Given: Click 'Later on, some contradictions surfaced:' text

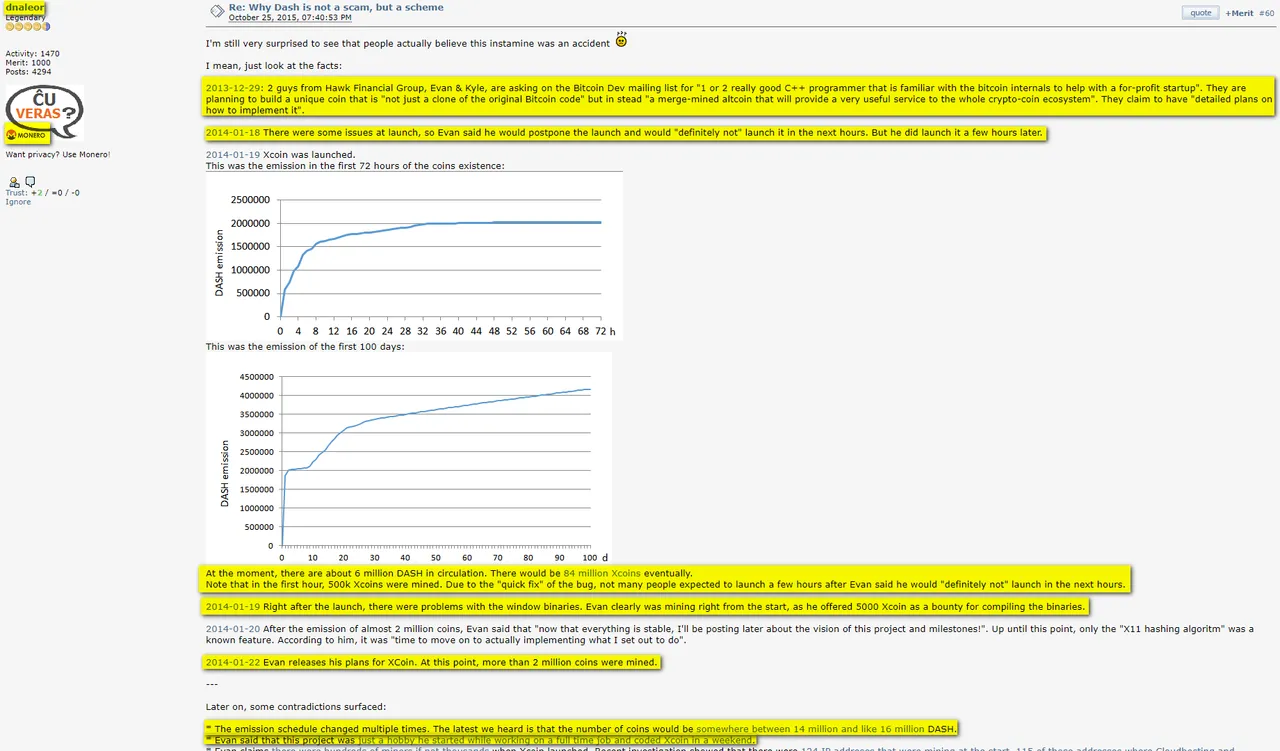Looking at the screenshot, I should tap(295, 707).
